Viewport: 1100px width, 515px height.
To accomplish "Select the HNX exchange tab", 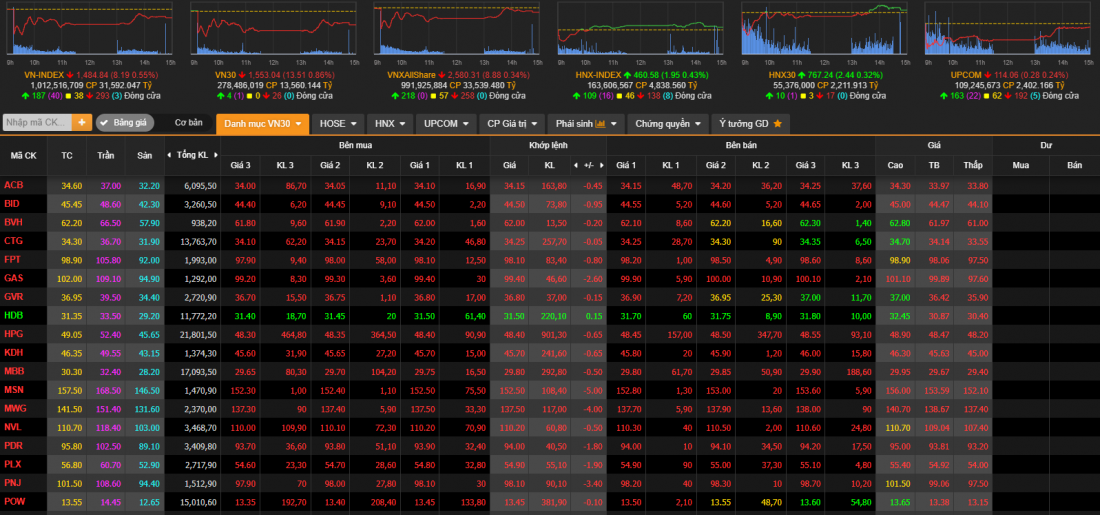I will click(389, 124).
